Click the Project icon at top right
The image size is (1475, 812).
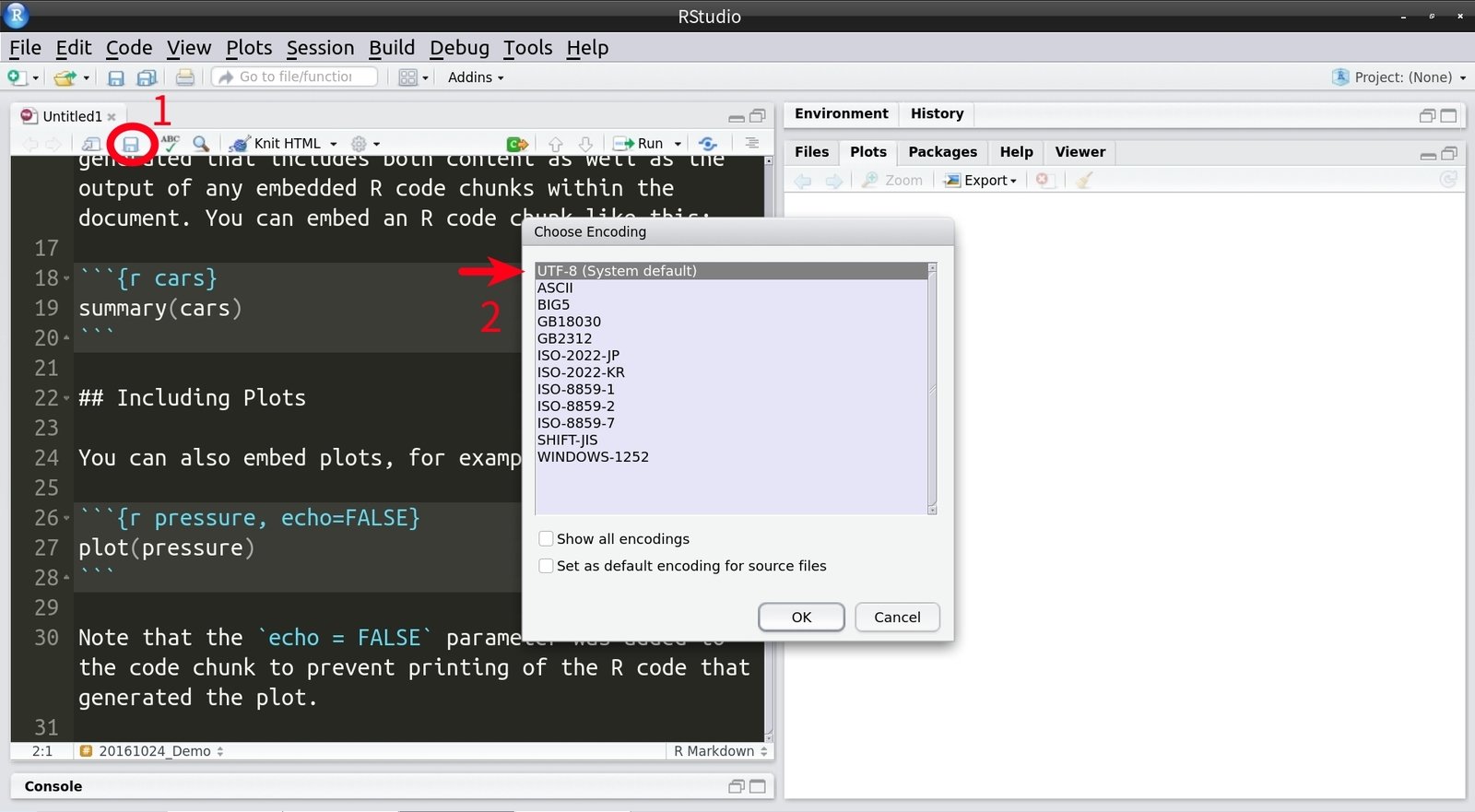pyautogui.click(x=1340, y=77)
